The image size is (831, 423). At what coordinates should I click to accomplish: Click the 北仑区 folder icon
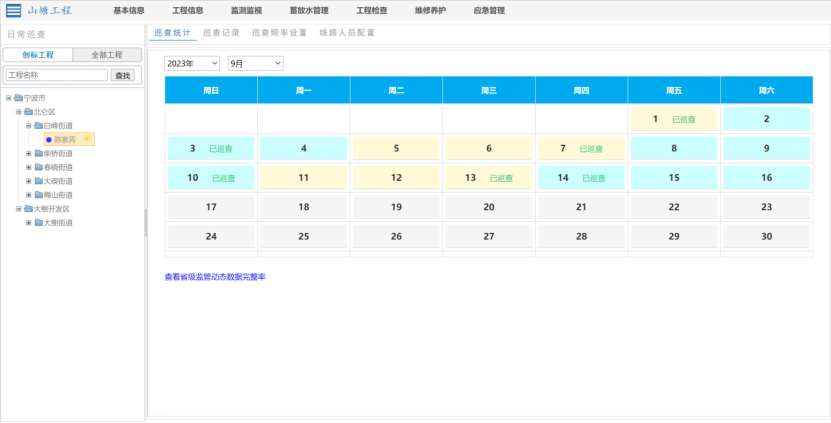tap(29, 112)
